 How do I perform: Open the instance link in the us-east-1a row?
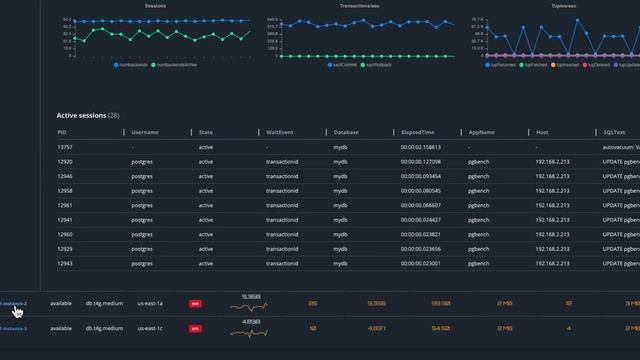tap(13, 304)
